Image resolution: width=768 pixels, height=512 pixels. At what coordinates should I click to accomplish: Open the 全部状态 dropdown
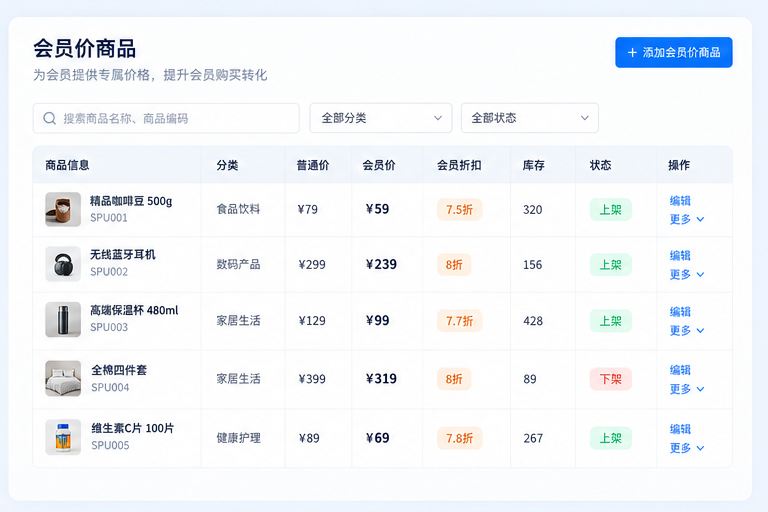click(529, 118)
